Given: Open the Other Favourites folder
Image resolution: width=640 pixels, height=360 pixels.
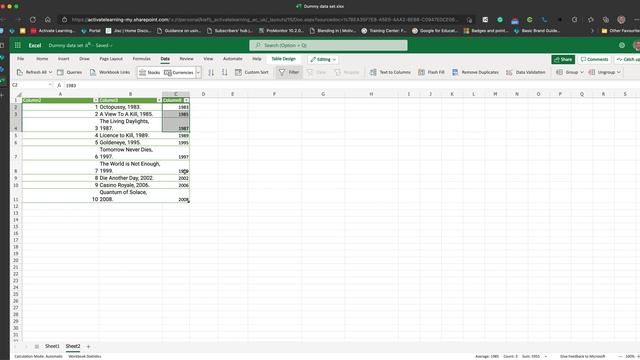Looking at the screenshot, I should pos(621,31).
